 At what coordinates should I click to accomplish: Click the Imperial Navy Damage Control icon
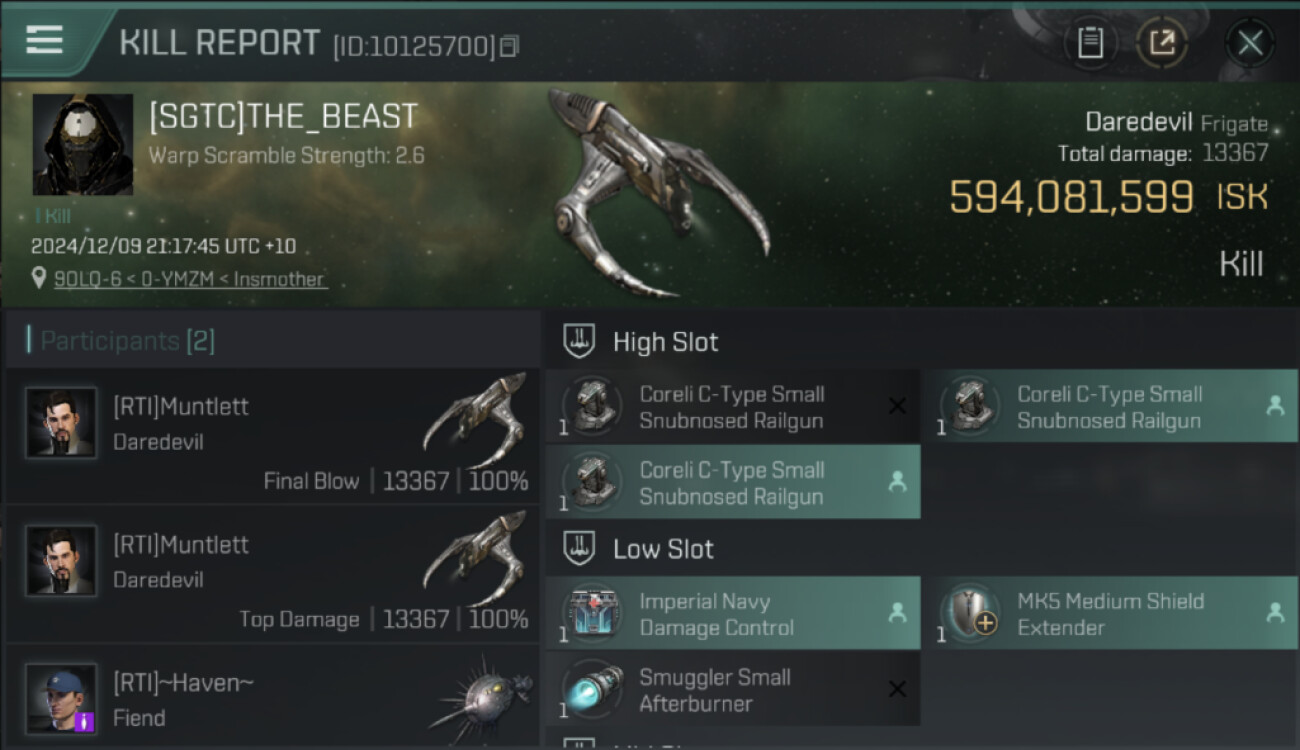593,613
